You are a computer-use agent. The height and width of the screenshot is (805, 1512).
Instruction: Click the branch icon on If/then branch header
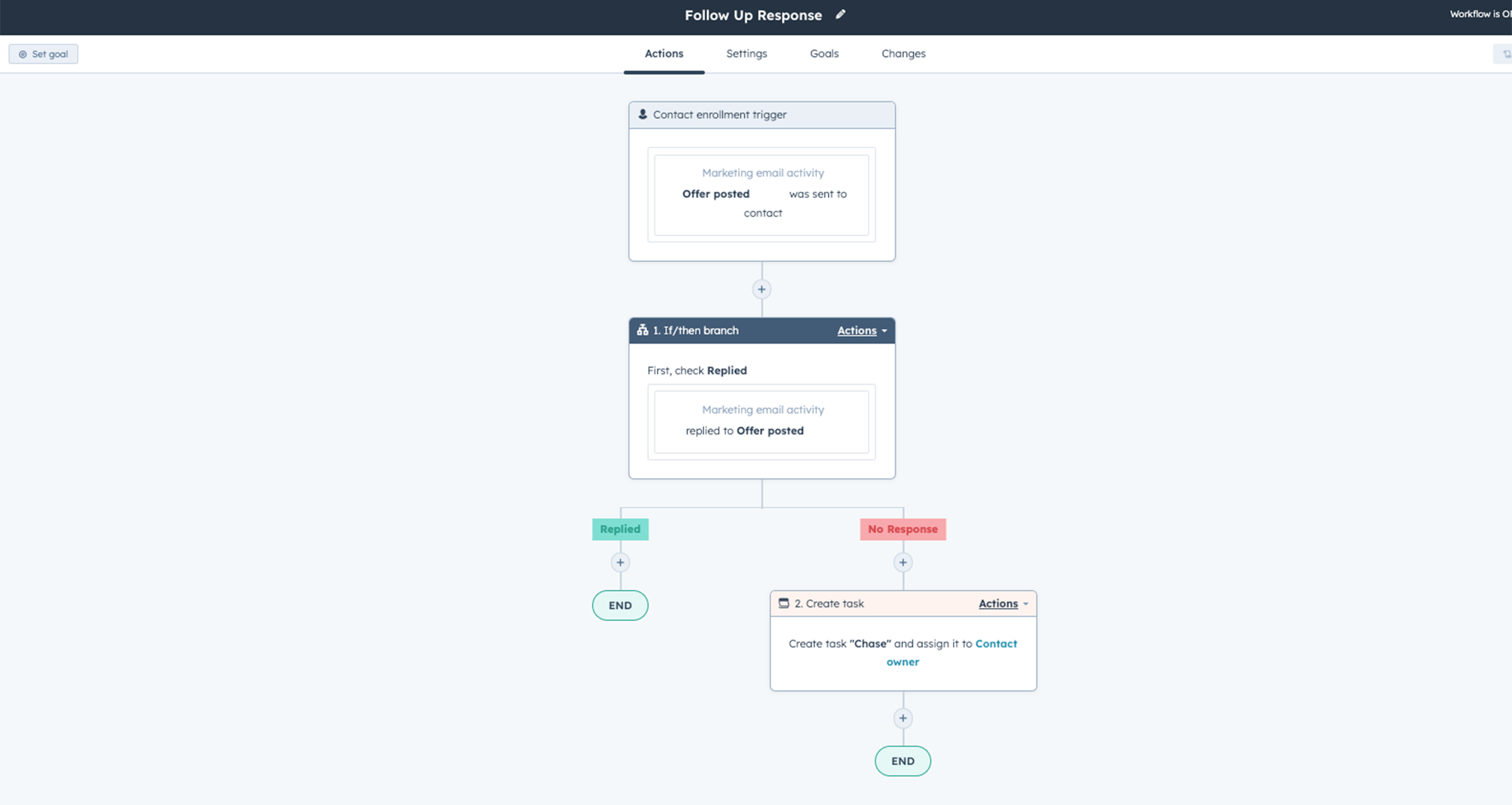643,330
